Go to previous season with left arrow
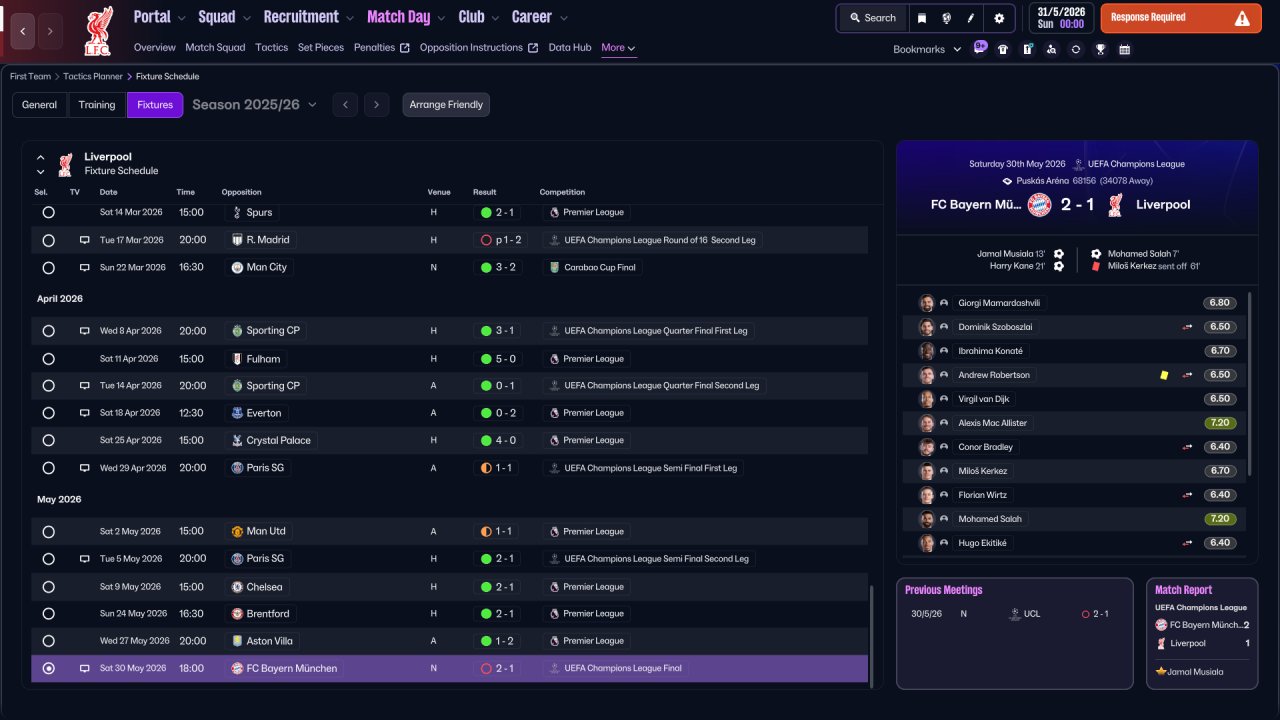 click(x=345, y=105)
